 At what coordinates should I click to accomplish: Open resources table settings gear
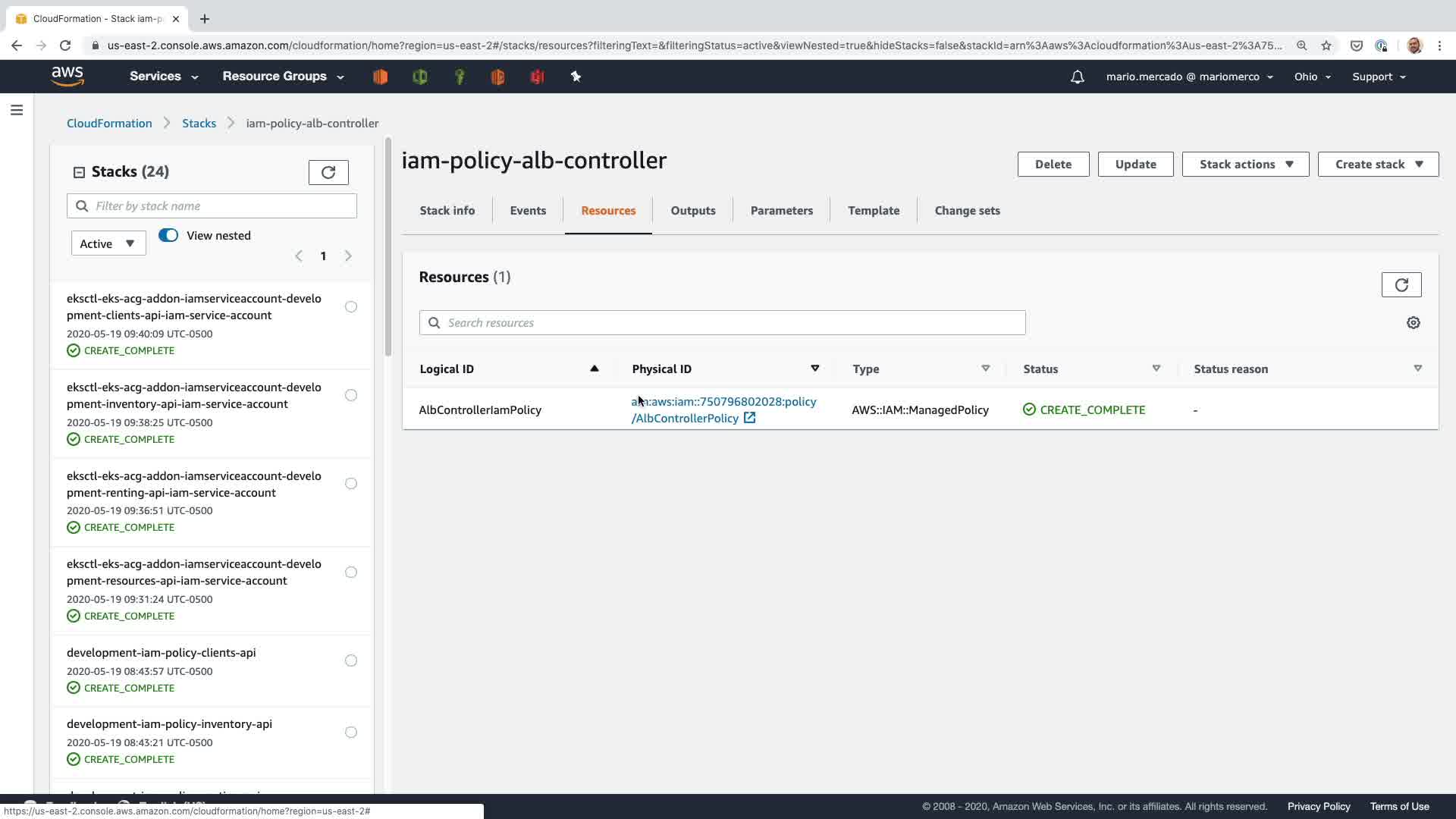coord(1413,323)
